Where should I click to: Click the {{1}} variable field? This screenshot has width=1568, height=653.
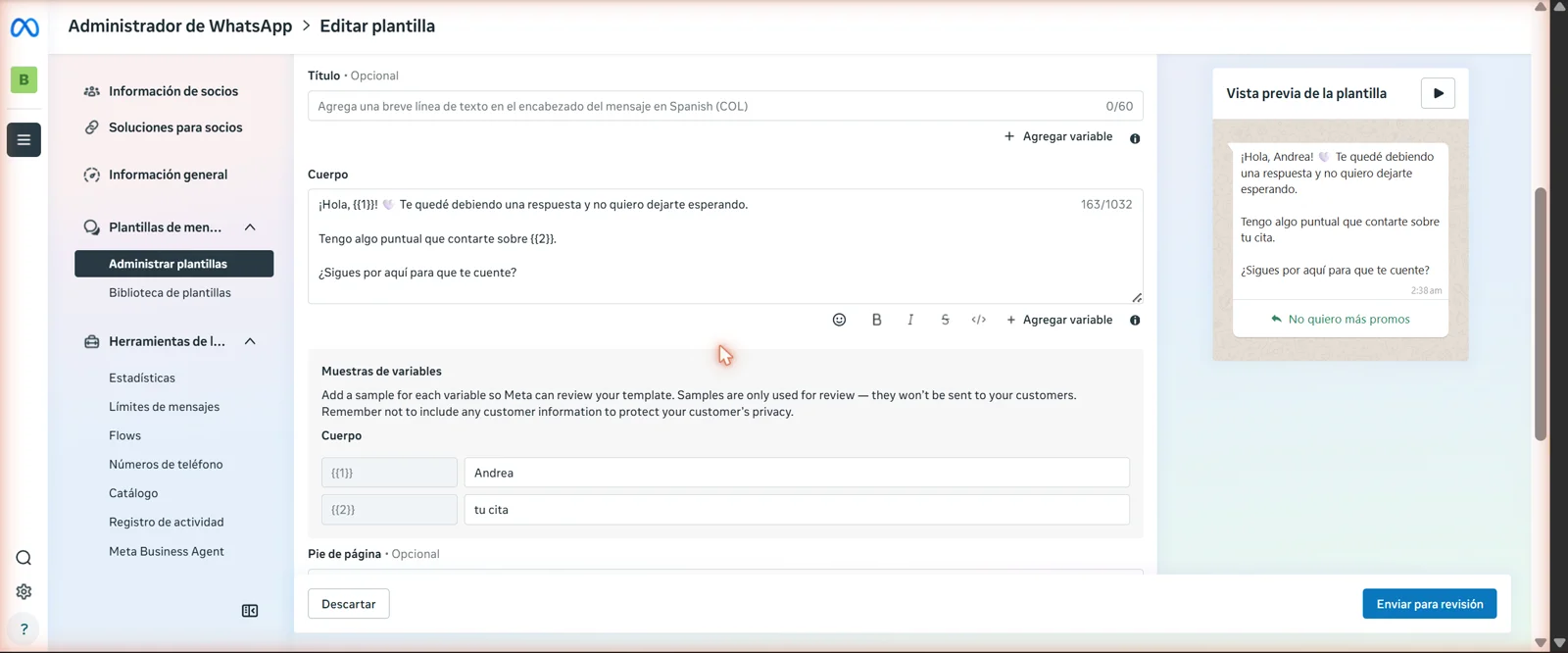(x=389, y=473)
